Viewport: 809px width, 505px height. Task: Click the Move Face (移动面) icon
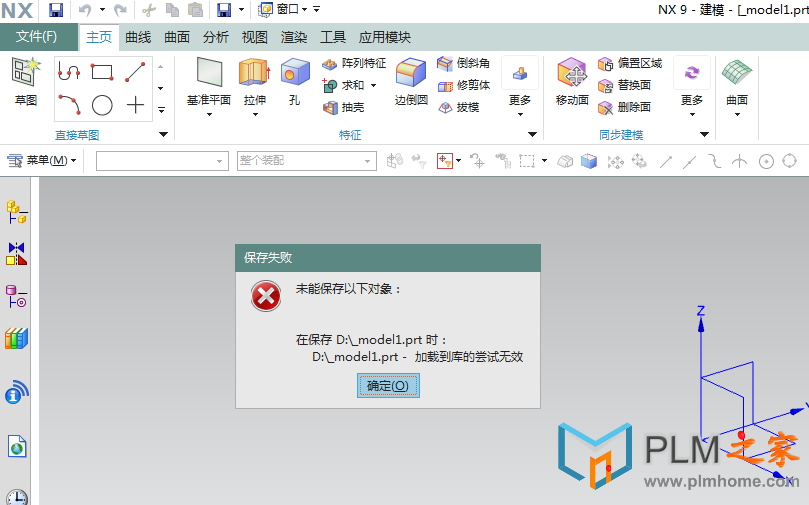point(572,72)
